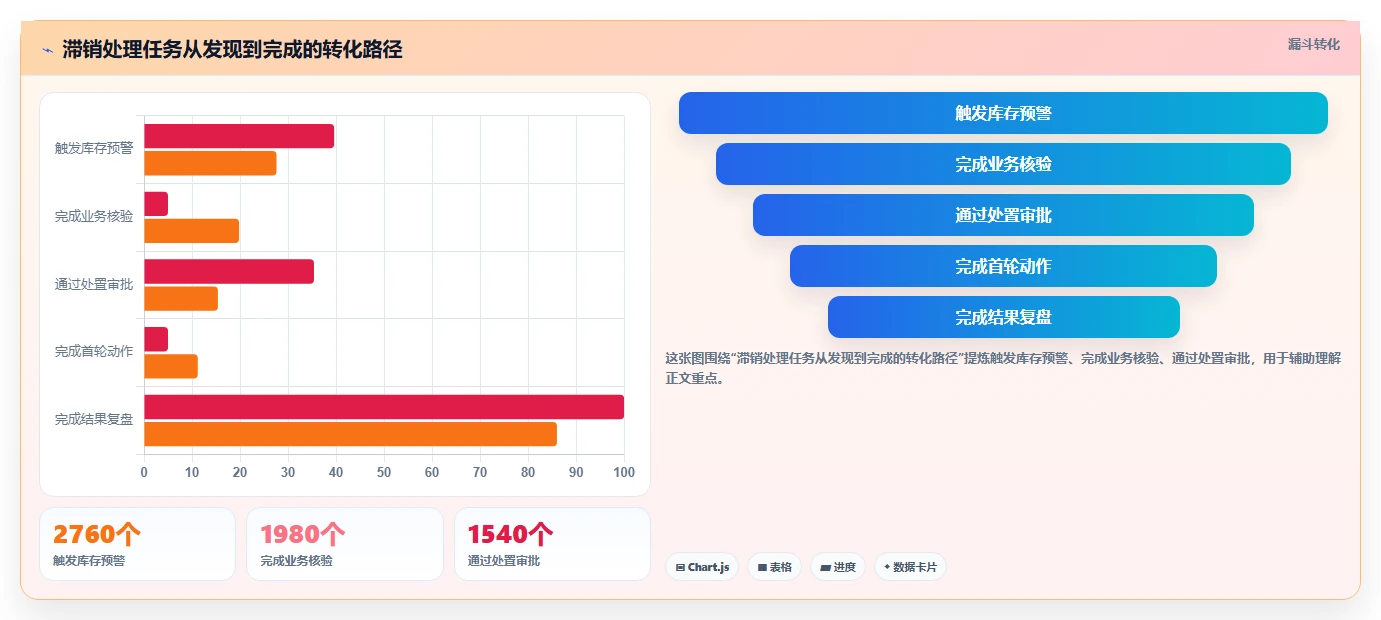Viewport: 1381px width, 620px height.
Task: Click the 触发库存预警 y-axis label in chart
Action: (94, 148)
